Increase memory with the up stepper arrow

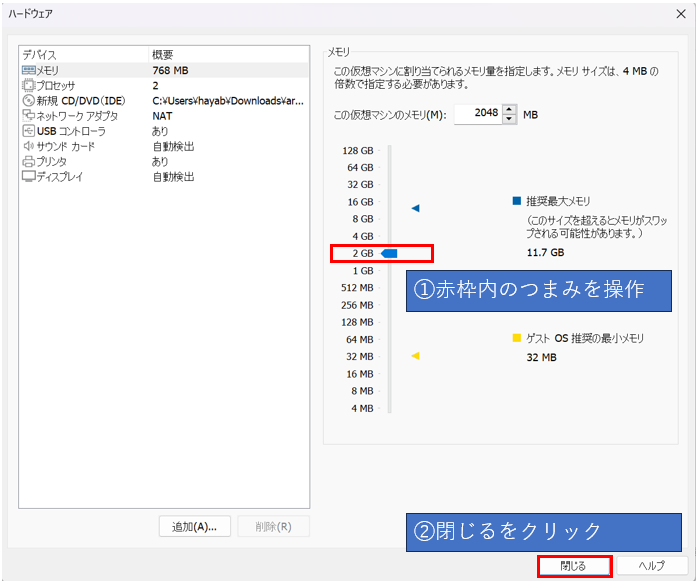(x=510, y=110)
